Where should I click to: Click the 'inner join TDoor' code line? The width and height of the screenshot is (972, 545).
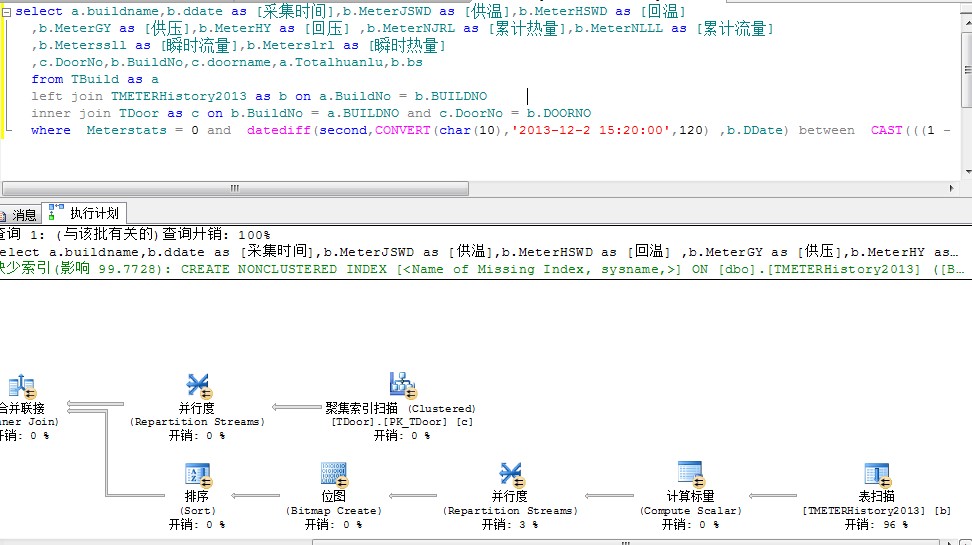311,113
